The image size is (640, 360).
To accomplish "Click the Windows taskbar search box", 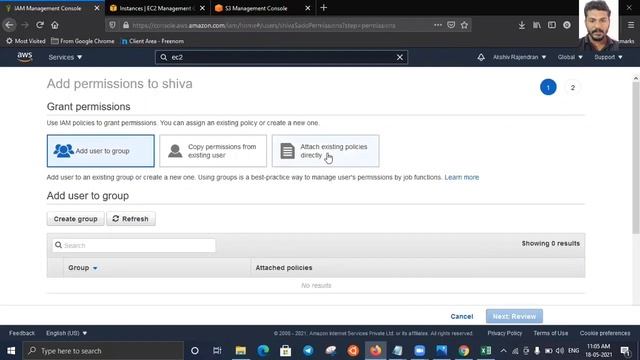I will 103,351.
